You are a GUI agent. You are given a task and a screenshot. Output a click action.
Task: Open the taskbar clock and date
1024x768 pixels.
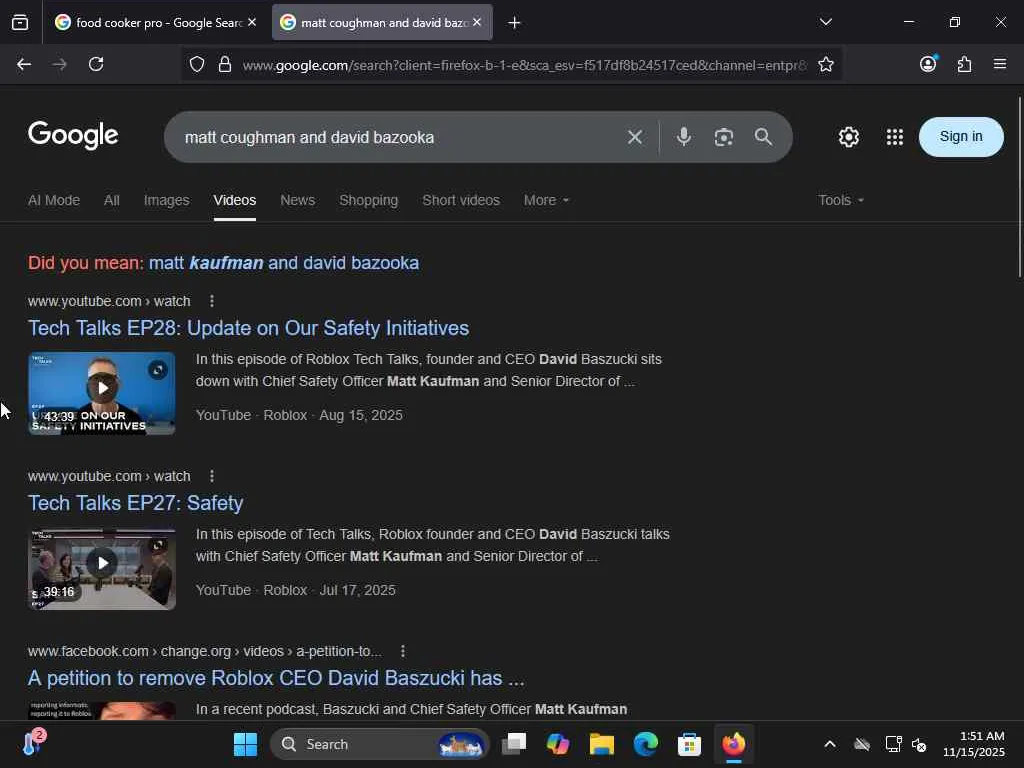(974, 744)
